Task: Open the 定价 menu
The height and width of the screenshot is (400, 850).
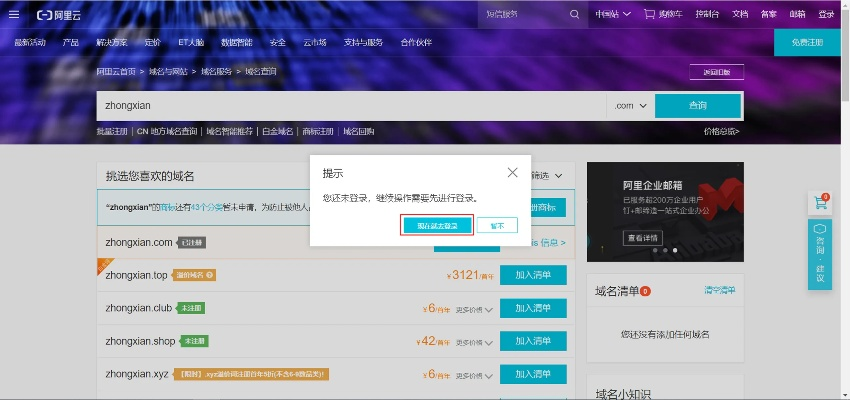Action: click(x=153, y=42)
